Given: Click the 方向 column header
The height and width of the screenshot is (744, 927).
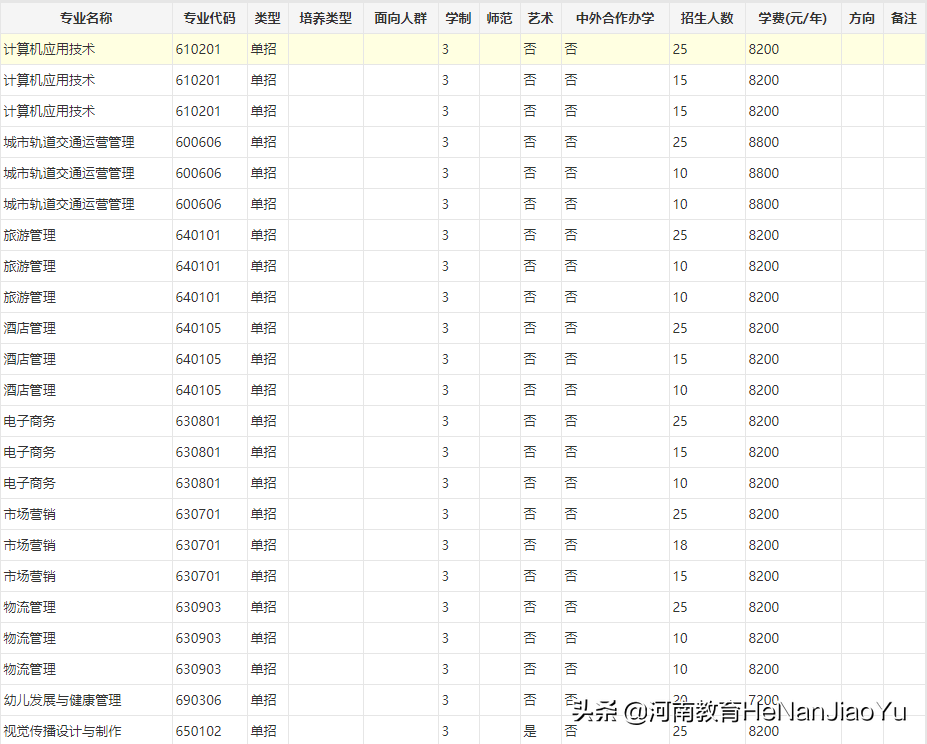Looking at the screenshot, I should (861, 18).
